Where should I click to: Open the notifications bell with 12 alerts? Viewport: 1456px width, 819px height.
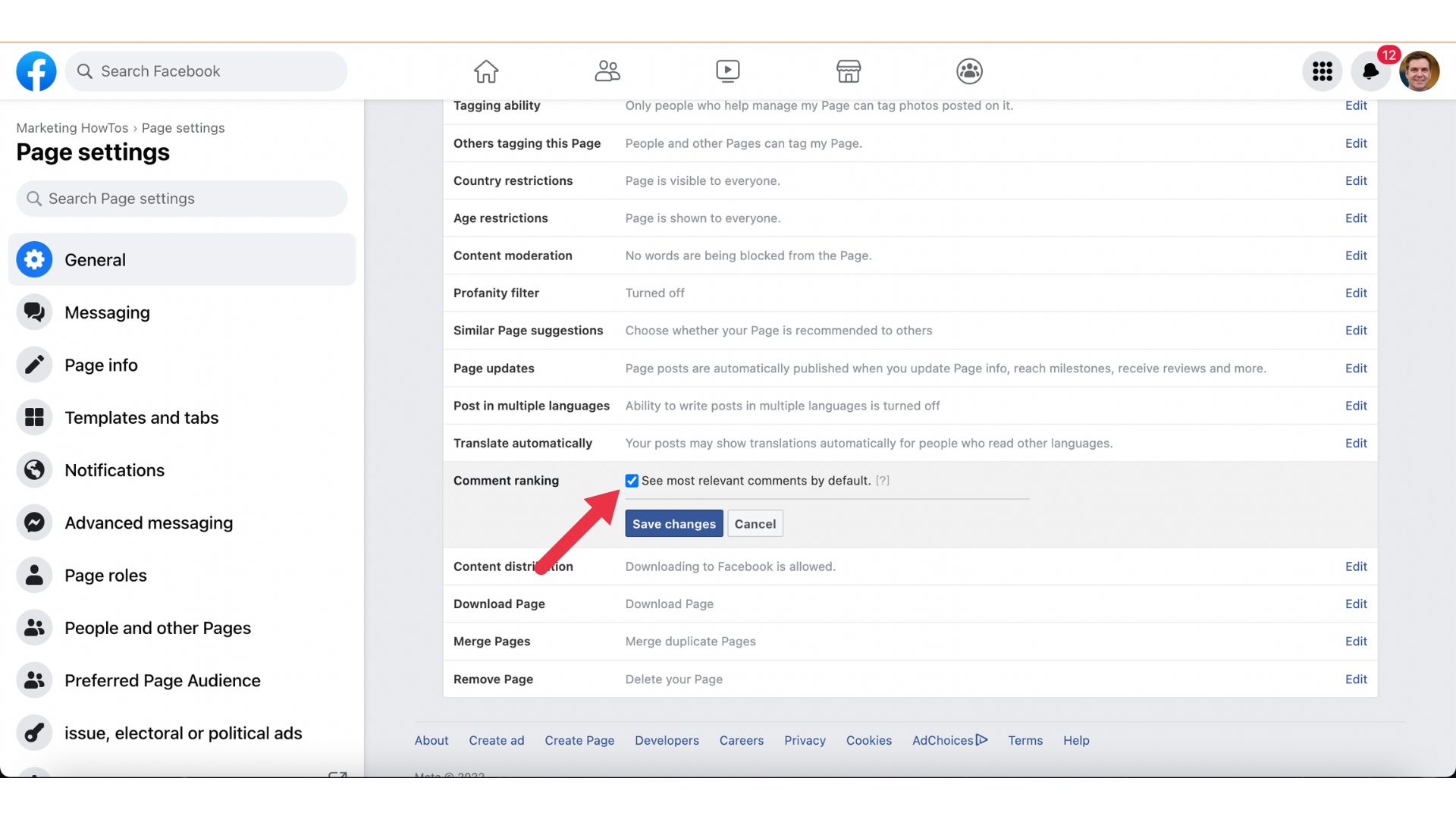pos(1371,73)
